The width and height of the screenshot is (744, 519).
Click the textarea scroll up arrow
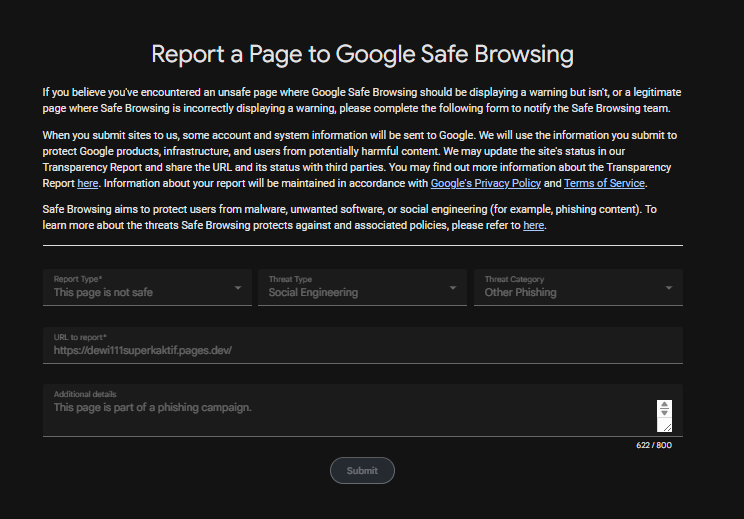664,404
